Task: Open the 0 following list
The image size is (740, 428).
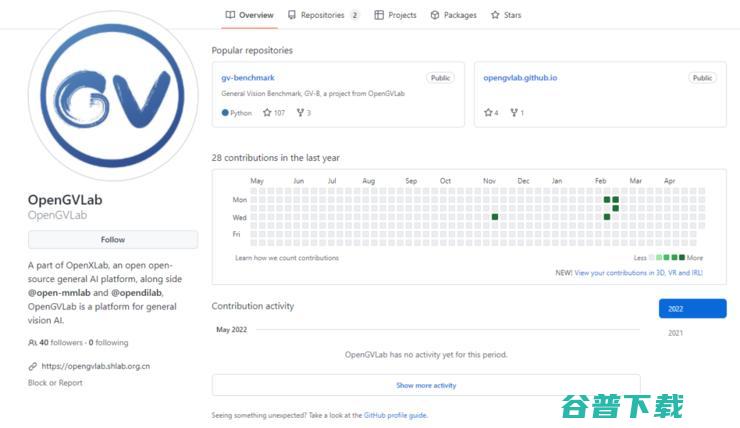Action: coord(109,343)
